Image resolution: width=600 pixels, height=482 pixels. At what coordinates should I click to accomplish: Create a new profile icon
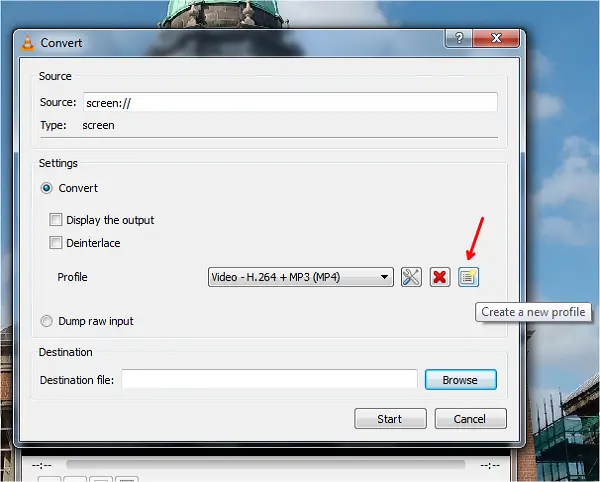468,277
